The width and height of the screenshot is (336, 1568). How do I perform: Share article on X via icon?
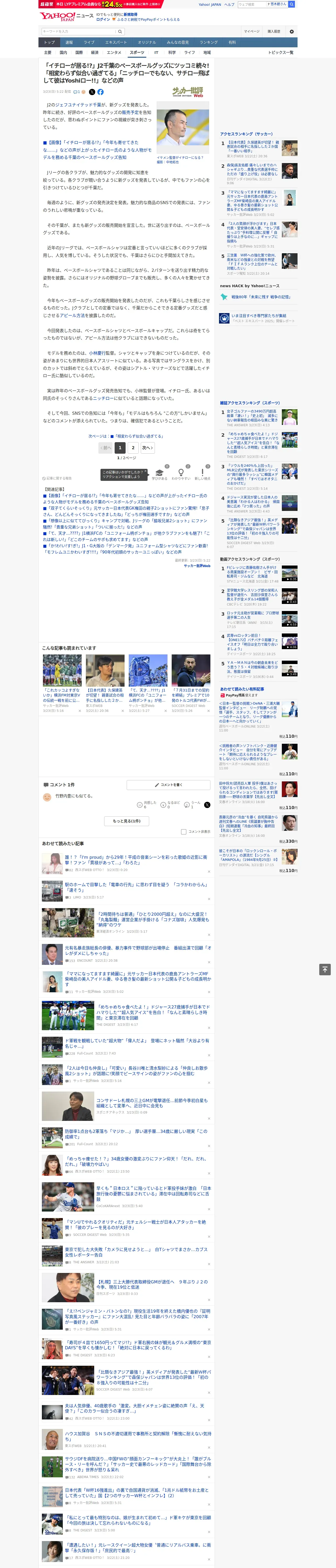[x=92, y=92]
